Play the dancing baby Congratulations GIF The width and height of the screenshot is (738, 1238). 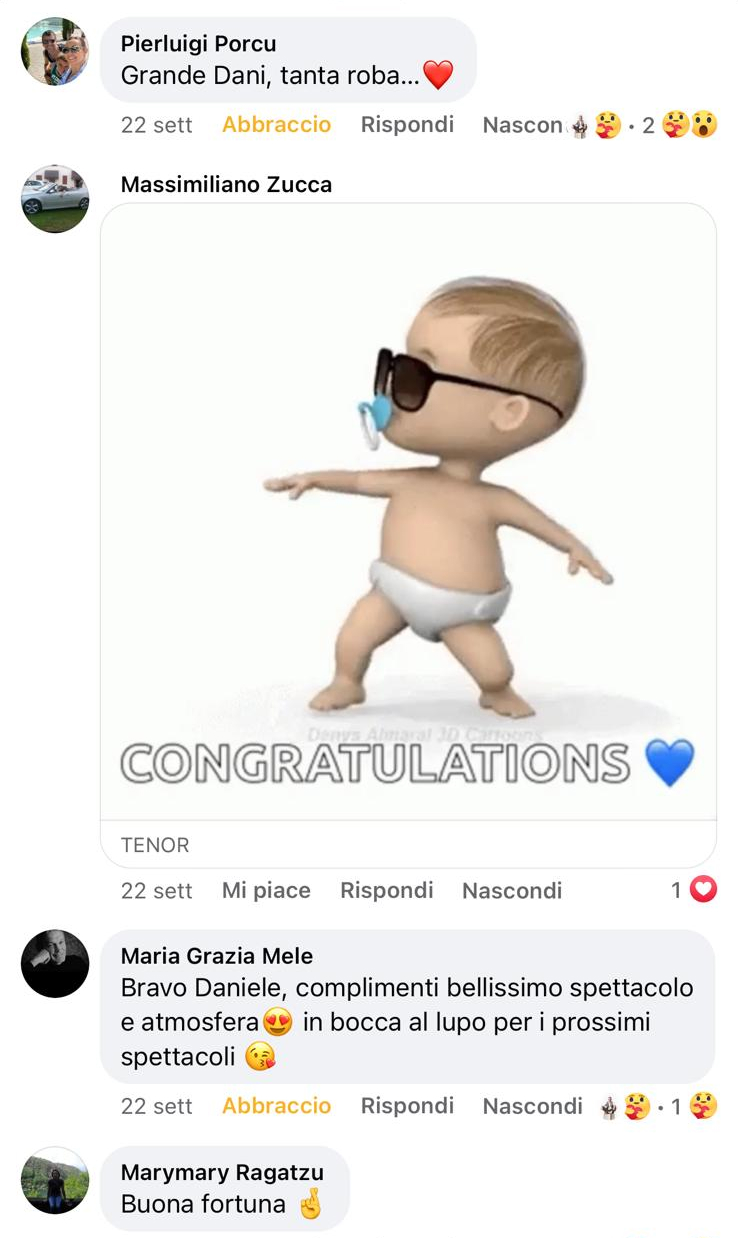[x=409, y=512]
